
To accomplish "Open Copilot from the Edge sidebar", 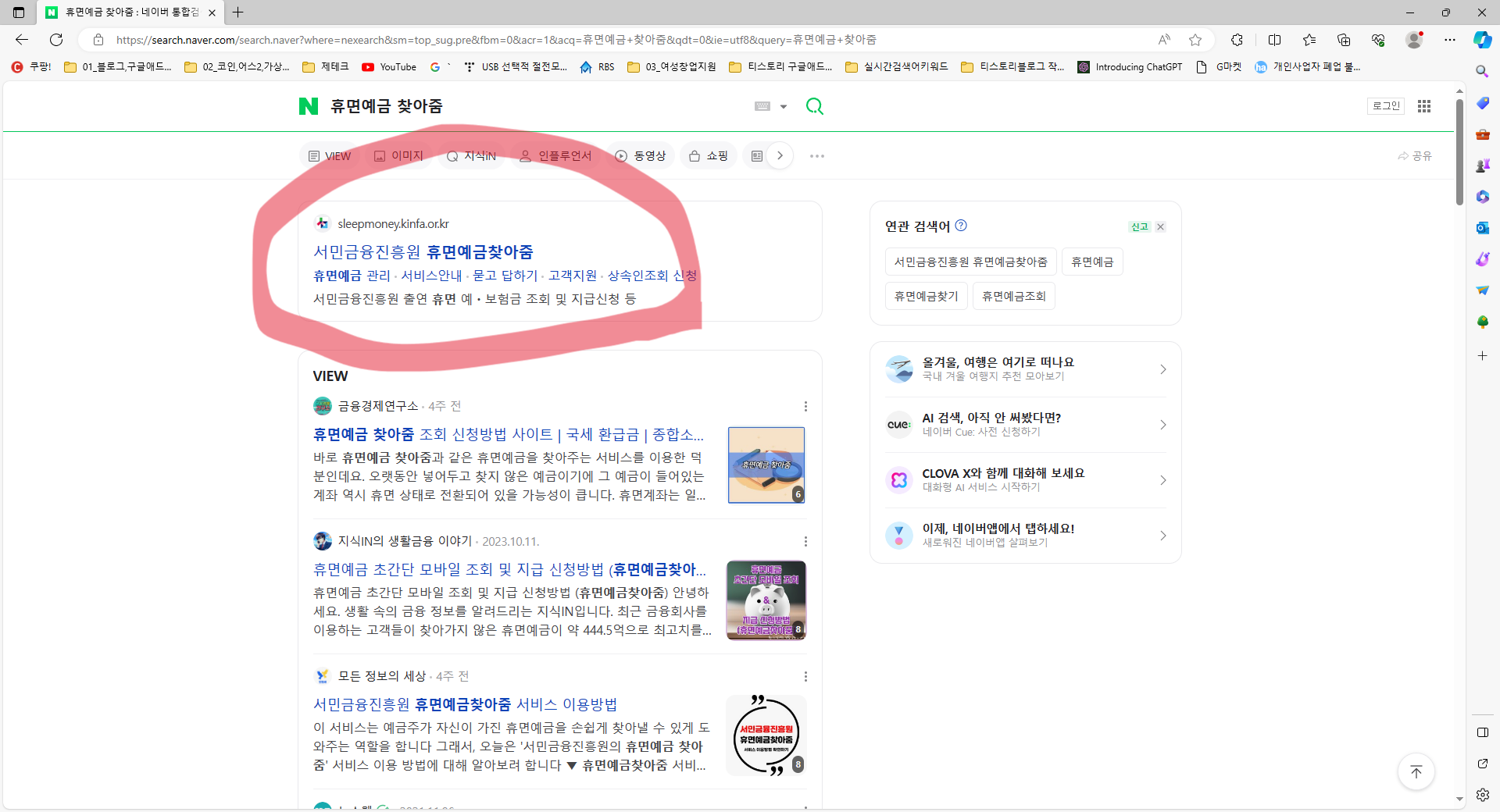I will tap(1481, 40).
